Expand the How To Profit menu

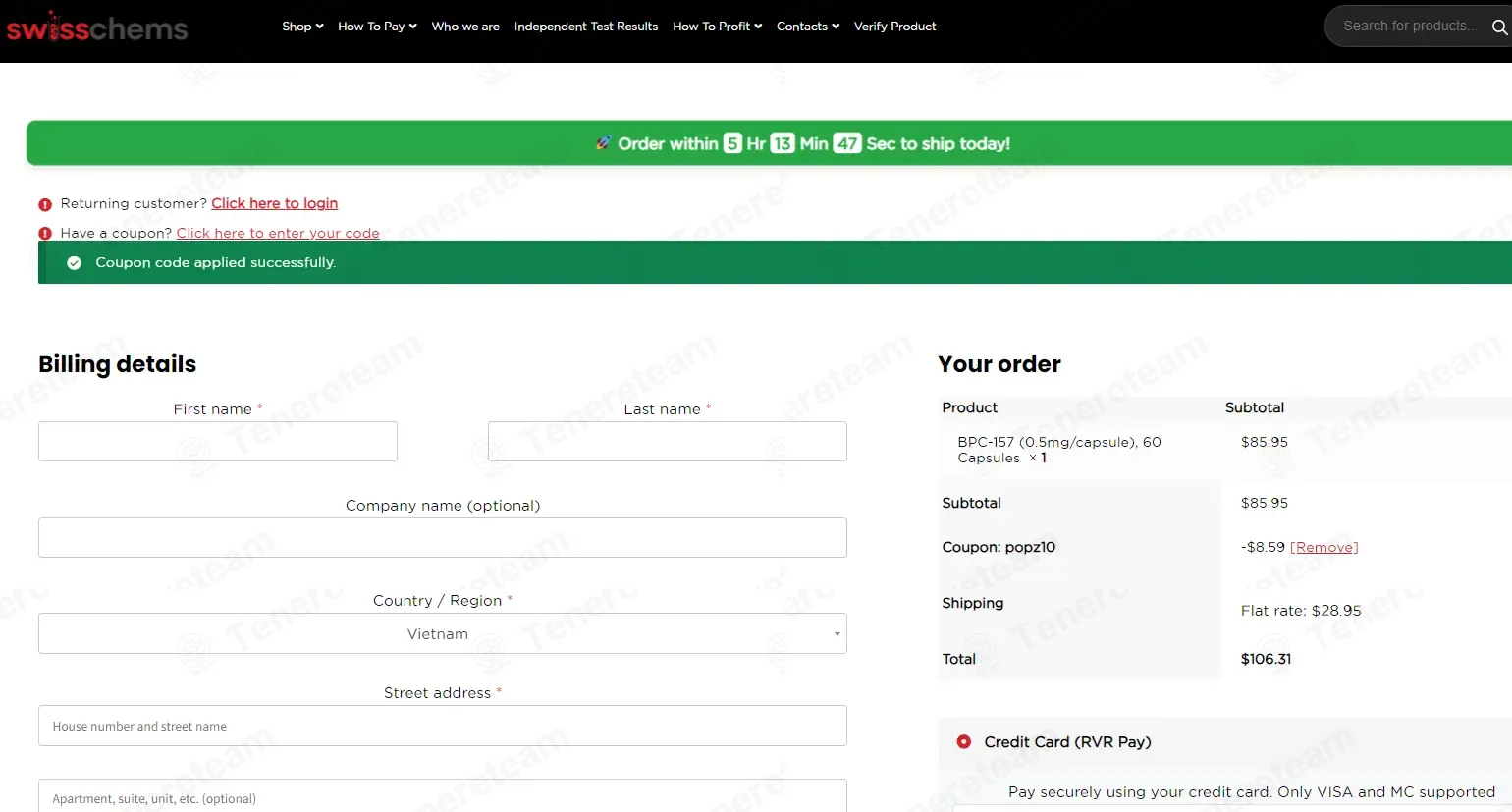717,27
